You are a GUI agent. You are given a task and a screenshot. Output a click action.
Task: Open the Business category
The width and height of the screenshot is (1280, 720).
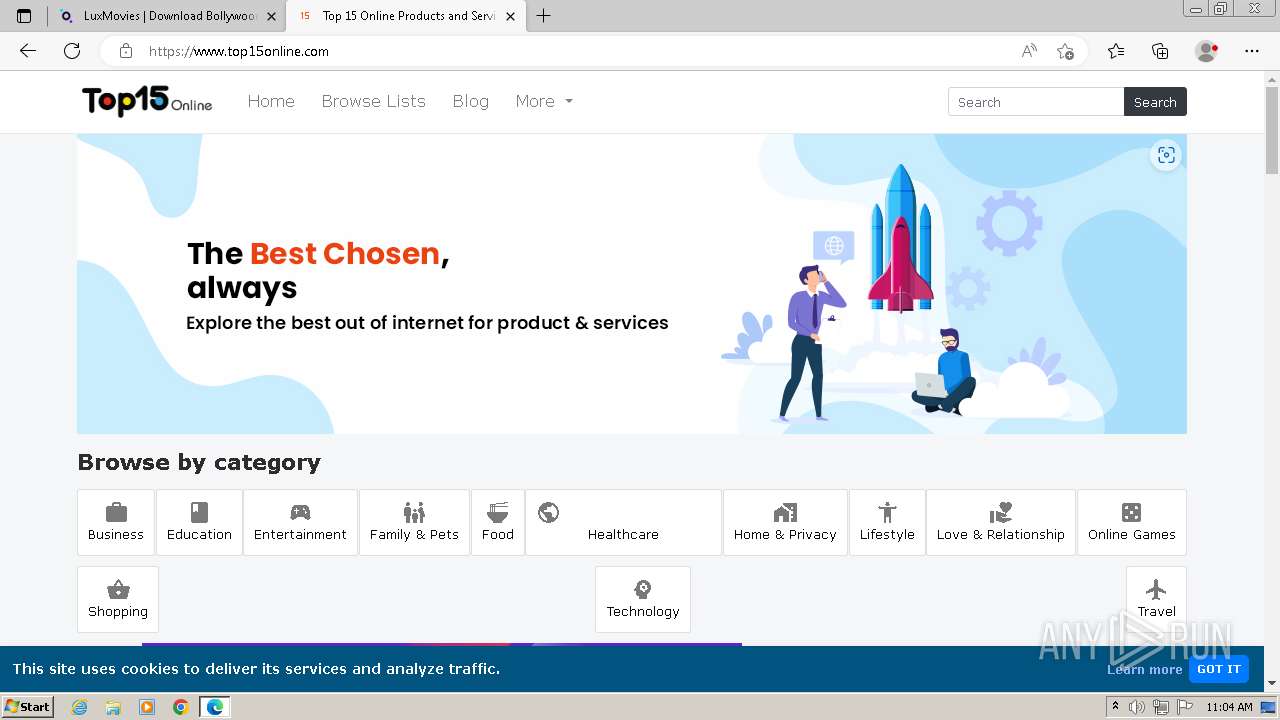116,522
